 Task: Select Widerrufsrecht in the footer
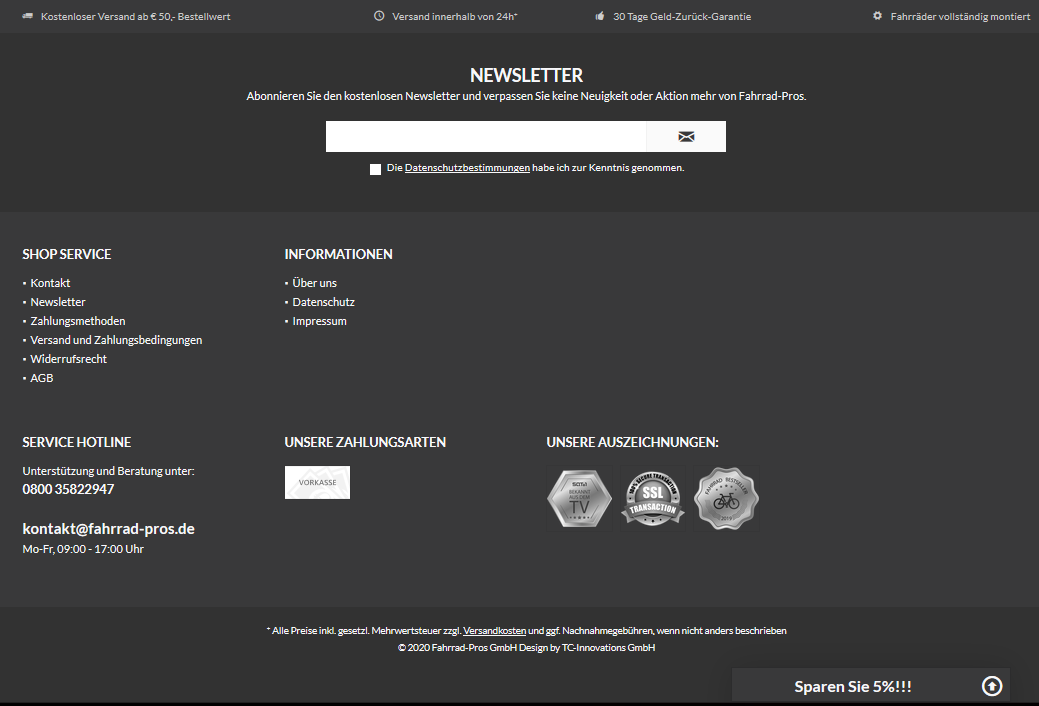(68, 359)
